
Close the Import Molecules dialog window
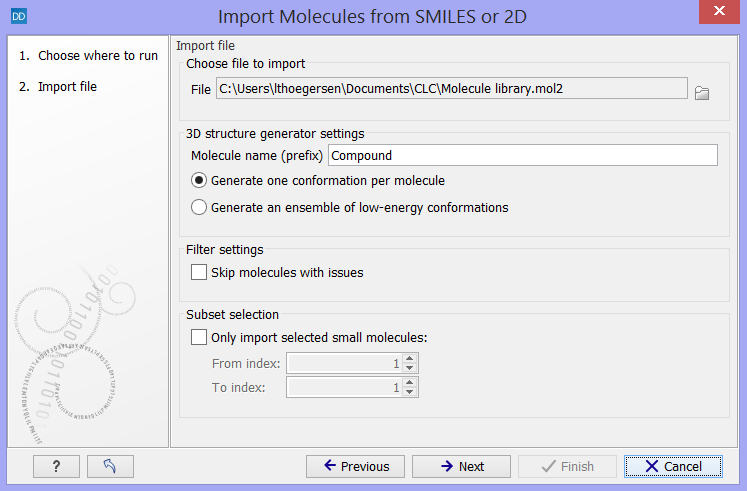coord(719,11)
